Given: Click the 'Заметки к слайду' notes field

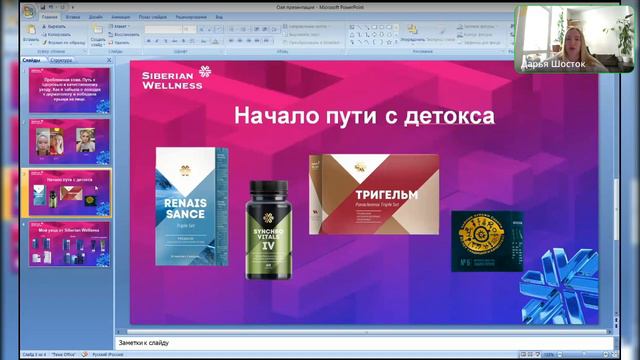Looking at the screenshot, I should [364, 343].
